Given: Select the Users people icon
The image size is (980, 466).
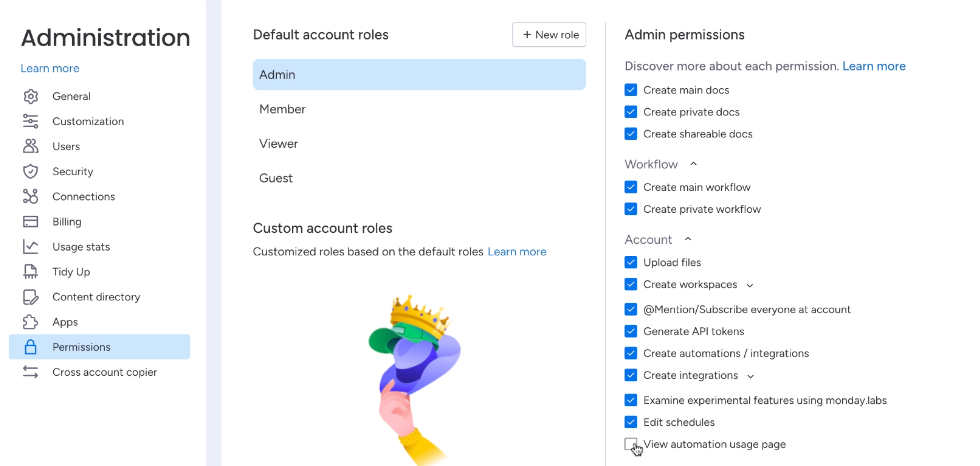Looking at the screenshot, I should click(x=31, y=146).
